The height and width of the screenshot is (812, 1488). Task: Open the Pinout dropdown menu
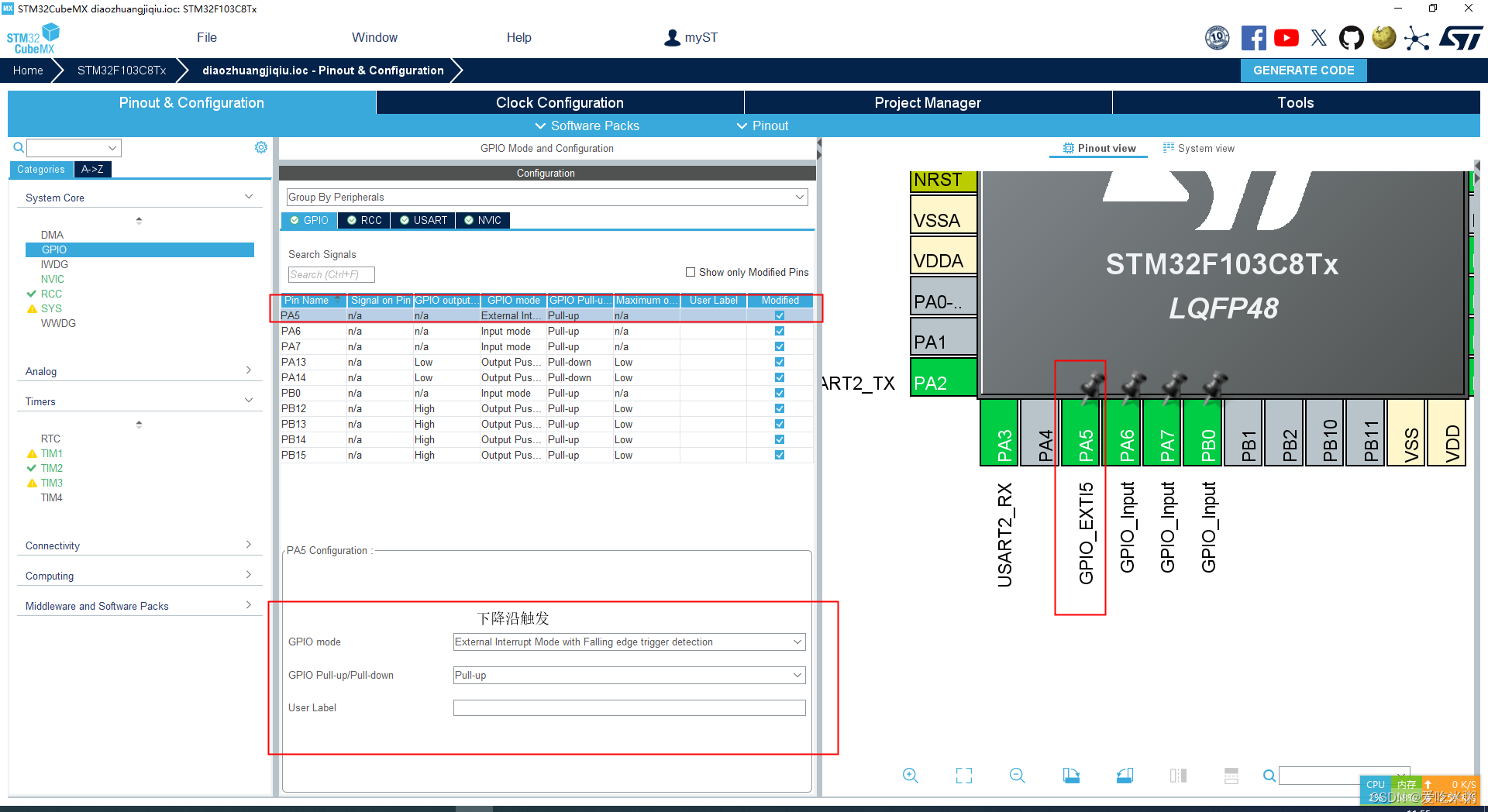763,126
